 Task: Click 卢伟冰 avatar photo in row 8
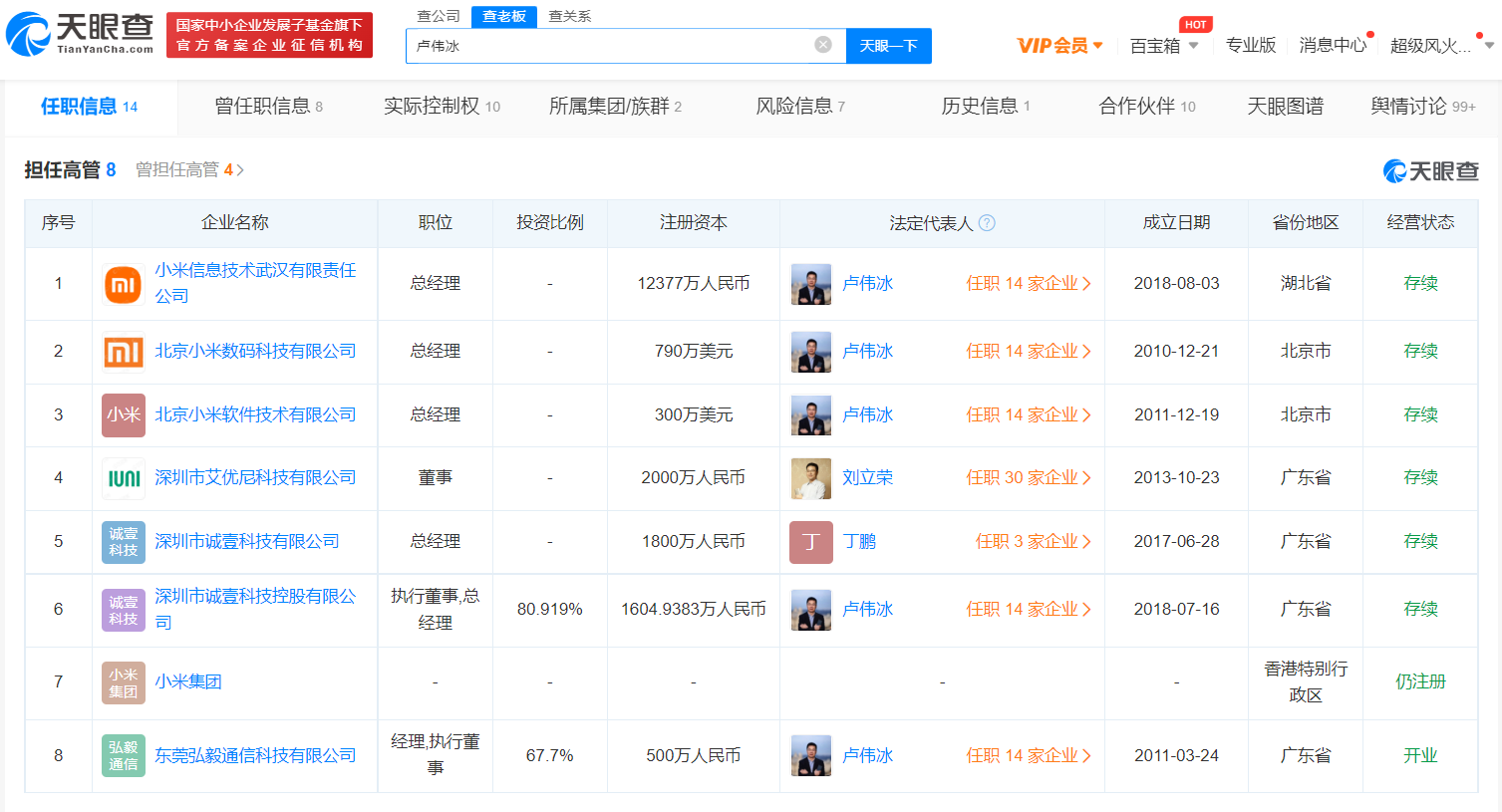tap(811, 756)
